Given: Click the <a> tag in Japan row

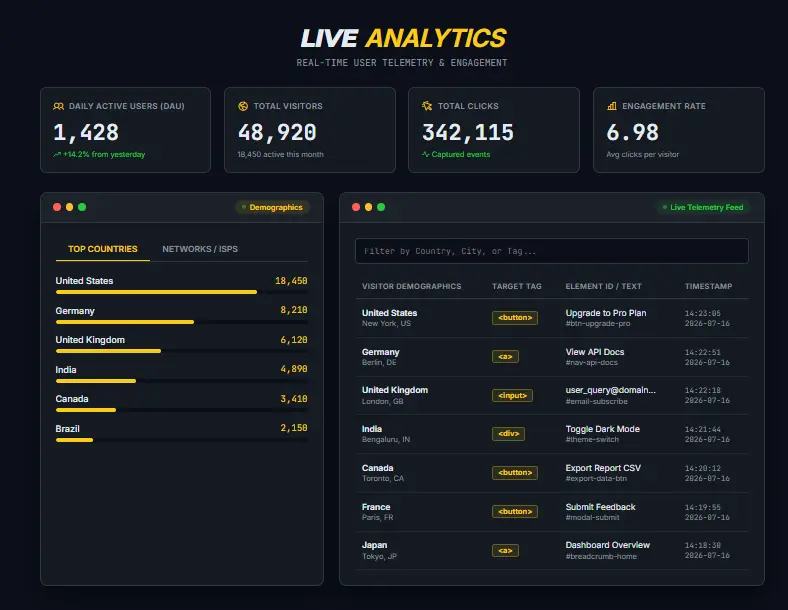Looking at the screenshot, I should click(505, 551).
